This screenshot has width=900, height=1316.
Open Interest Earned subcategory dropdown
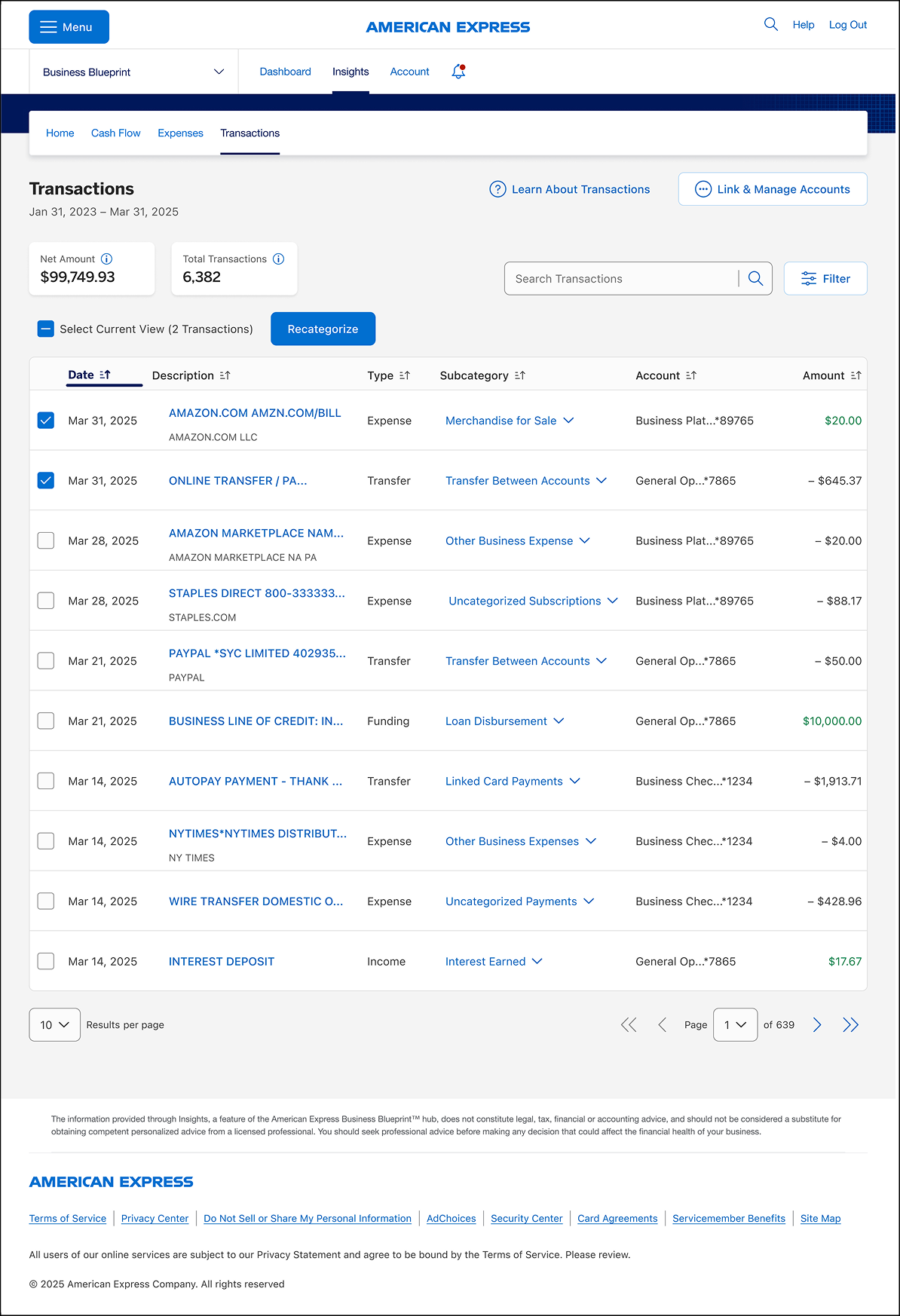click(494, 961)
